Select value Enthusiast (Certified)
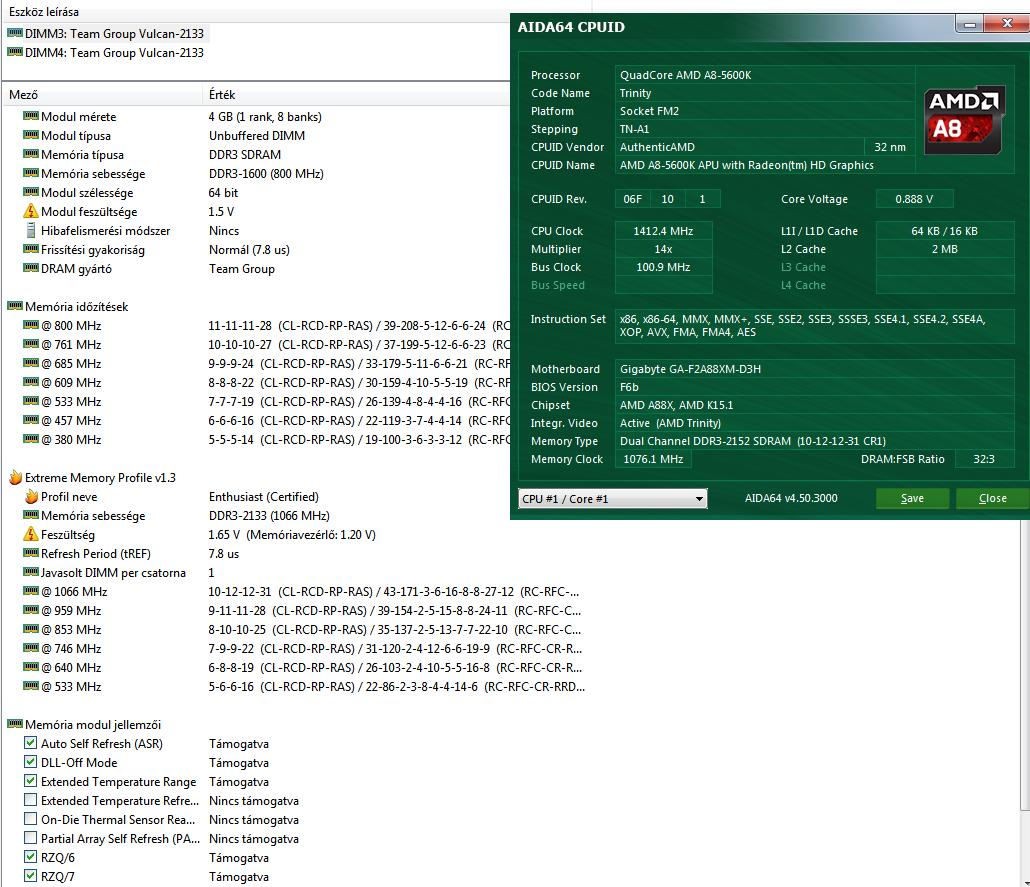 [263, 497]
